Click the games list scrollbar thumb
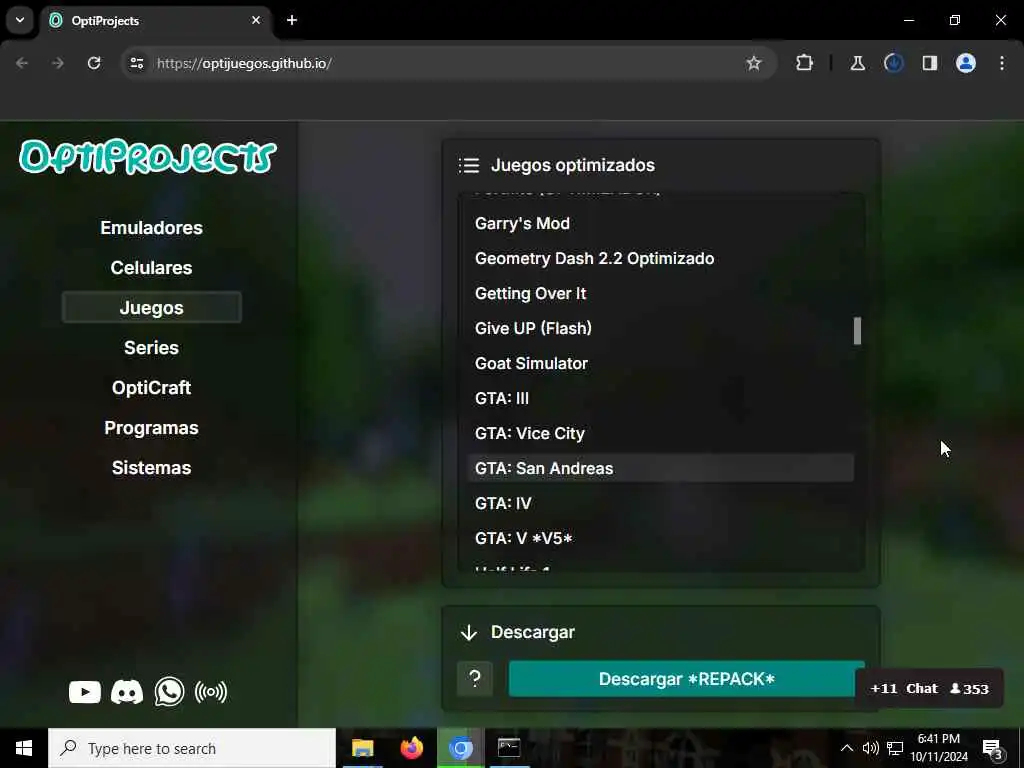 point(857,330)
